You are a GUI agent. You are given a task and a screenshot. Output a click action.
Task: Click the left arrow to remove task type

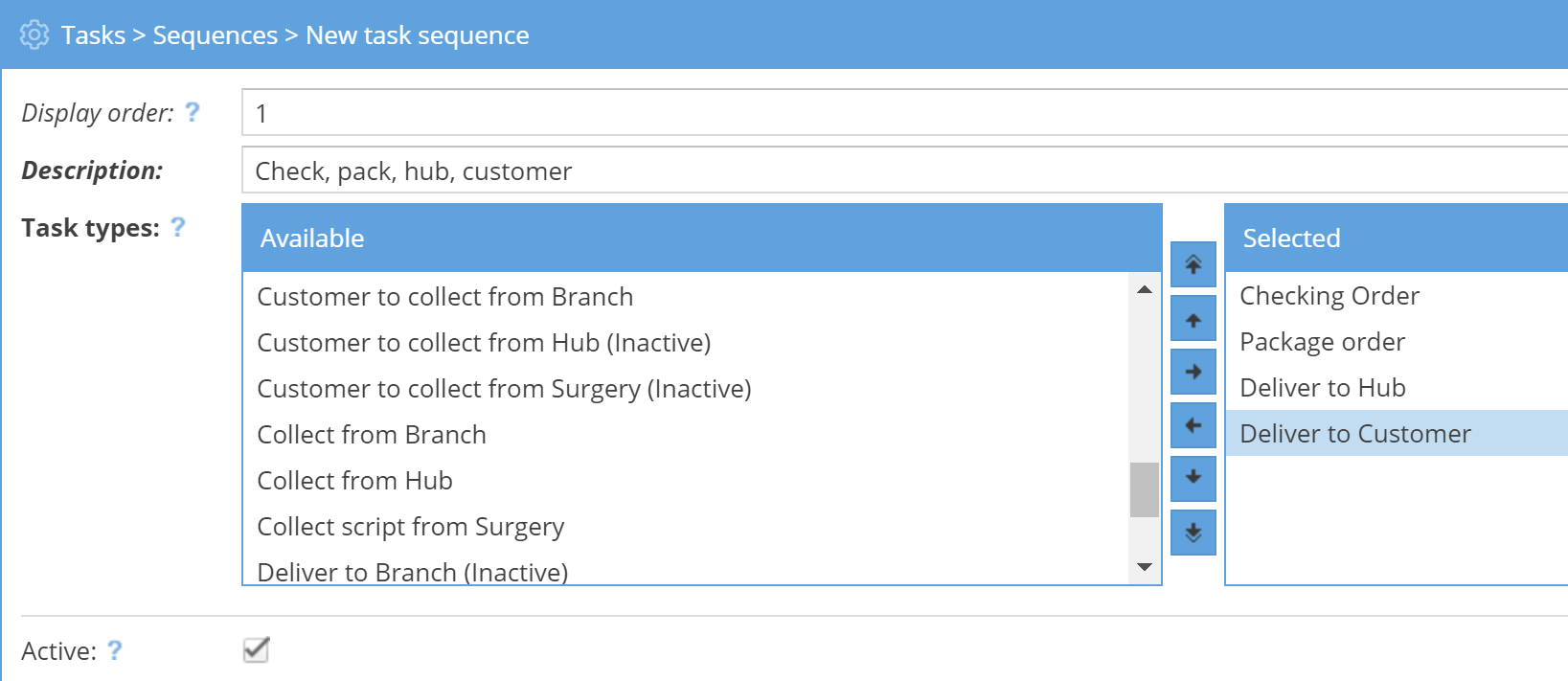[1193, 425]
